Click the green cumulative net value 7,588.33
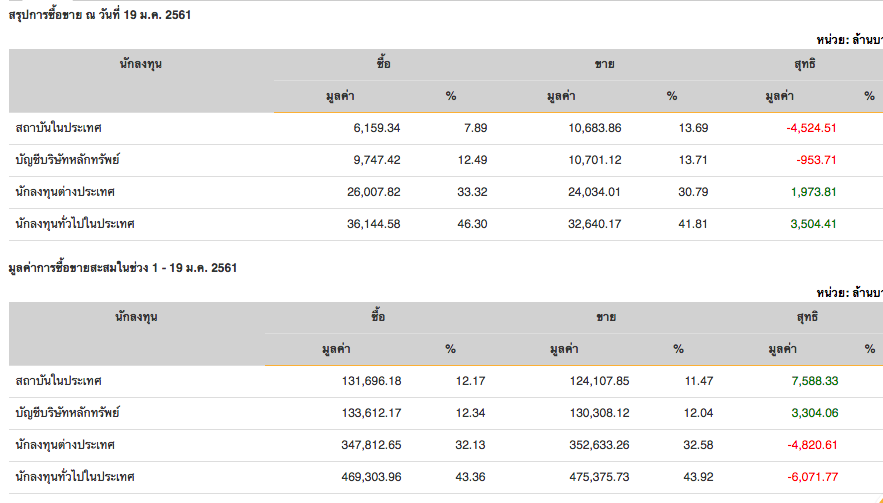883x503 pixels. 813,381
